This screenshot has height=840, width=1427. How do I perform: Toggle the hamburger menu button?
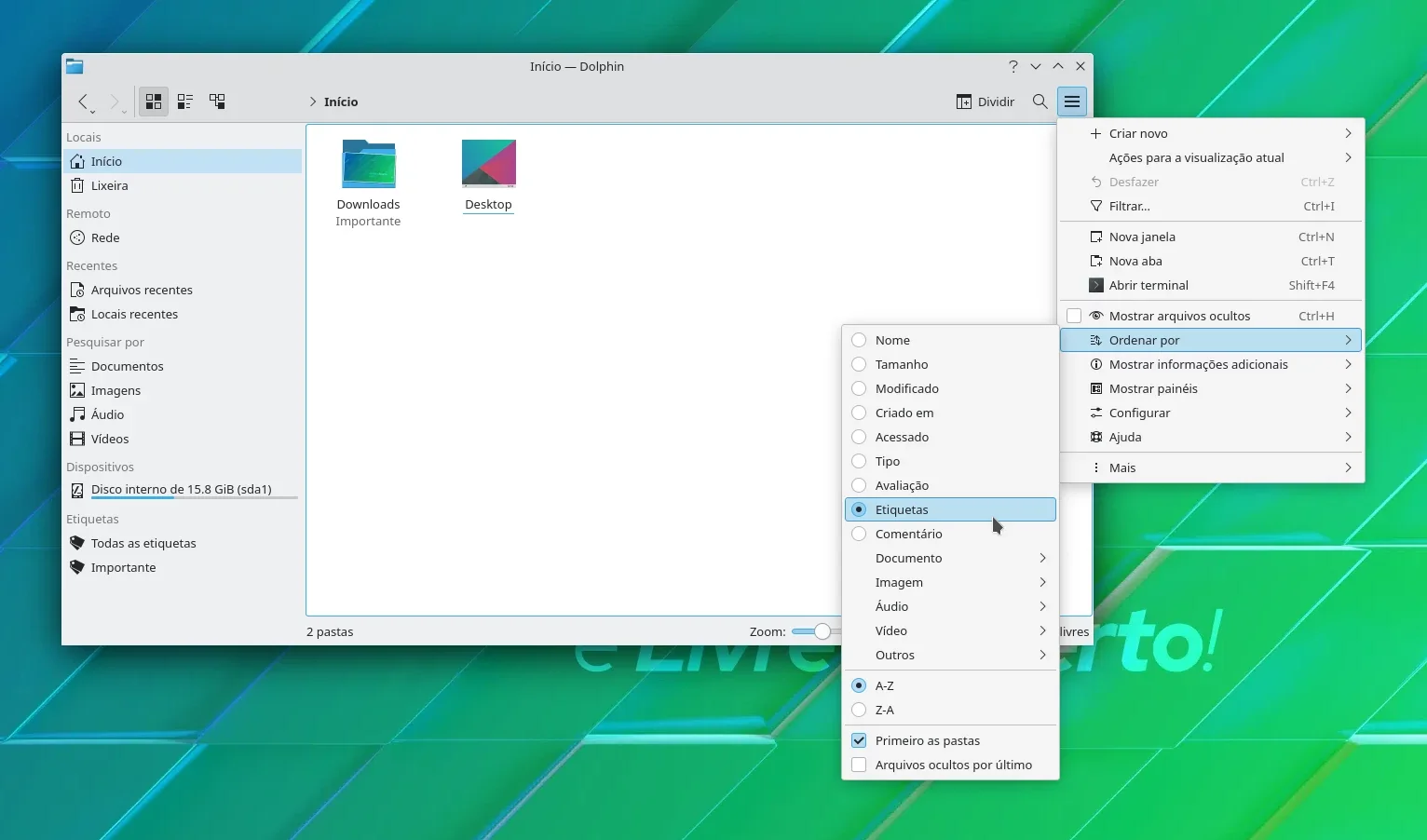1072,102
